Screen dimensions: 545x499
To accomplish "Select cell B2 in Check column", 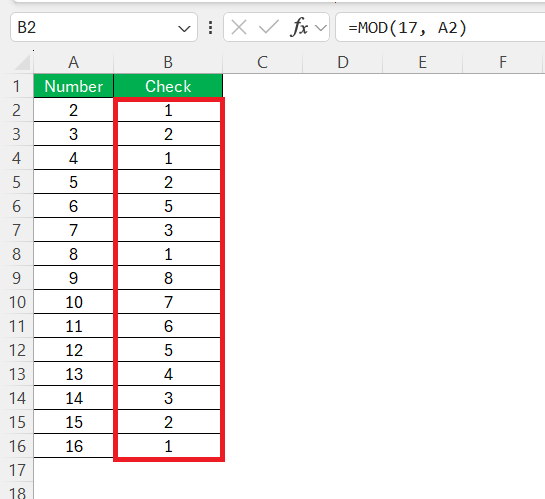I will tap(168, 110).
